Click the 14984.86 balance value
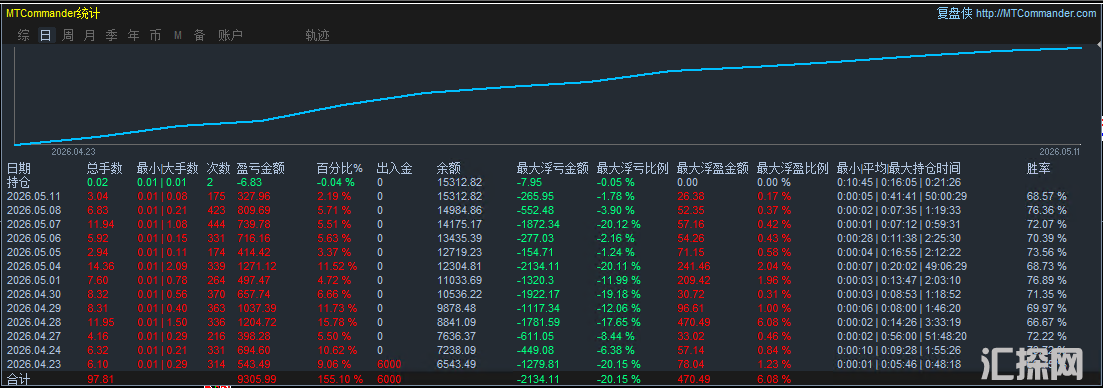 459,210
